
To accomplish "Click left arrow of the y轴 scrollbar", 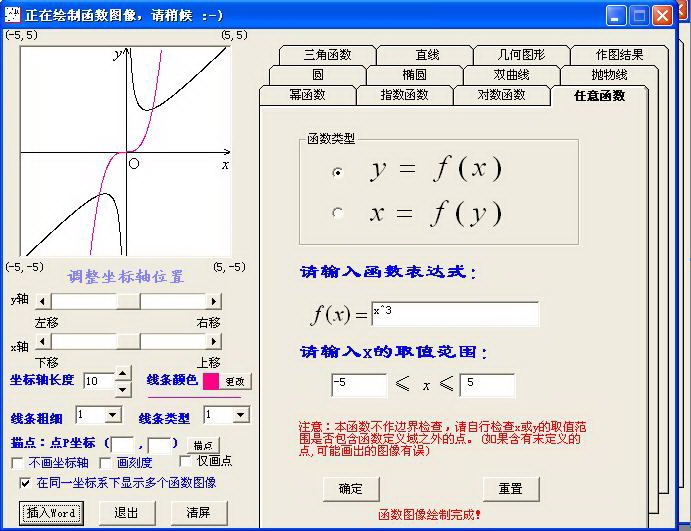I will [42, 302].
